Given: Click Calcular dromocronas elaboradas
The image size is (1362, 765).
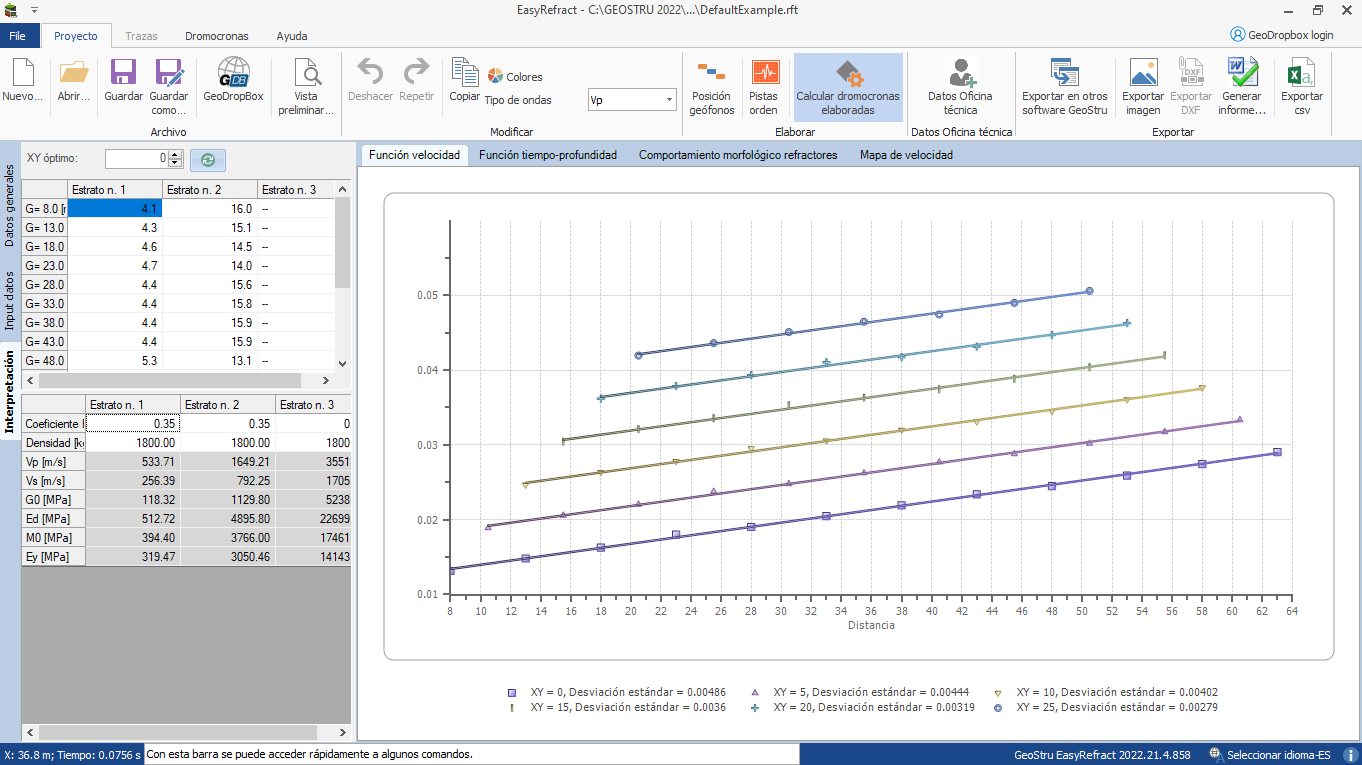Looking at the screenshot, I should coord(848,87).
